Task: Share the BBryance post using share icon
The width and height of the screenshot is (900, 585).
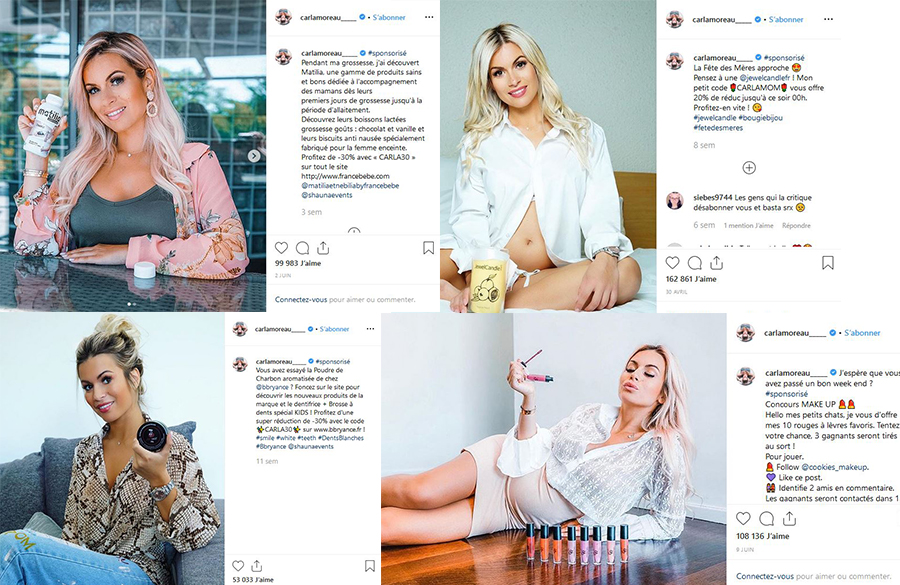Action: pos(257,566)
